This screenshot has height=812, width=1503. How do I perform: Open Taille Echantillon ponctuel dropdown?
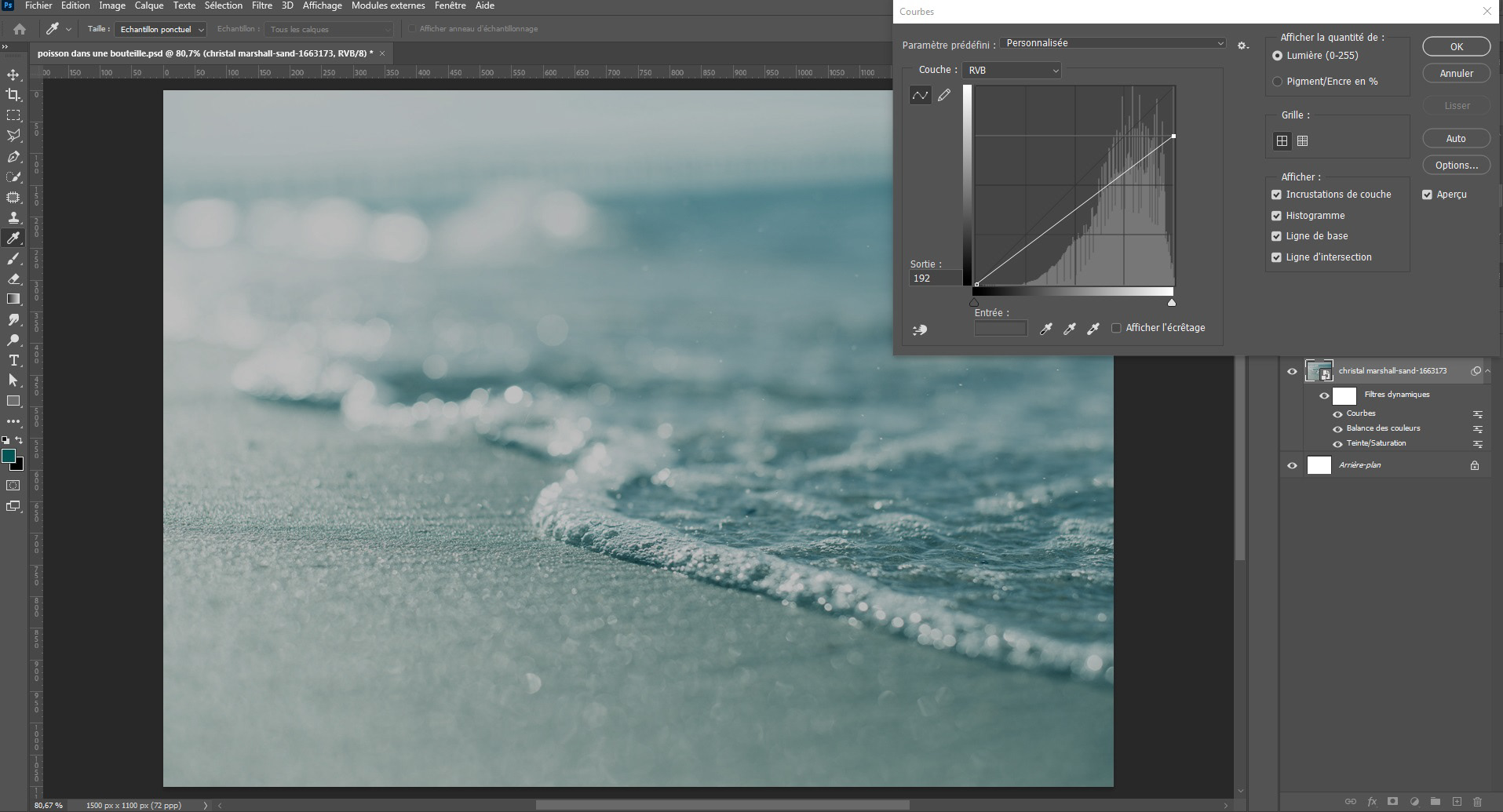click(160, 29)
